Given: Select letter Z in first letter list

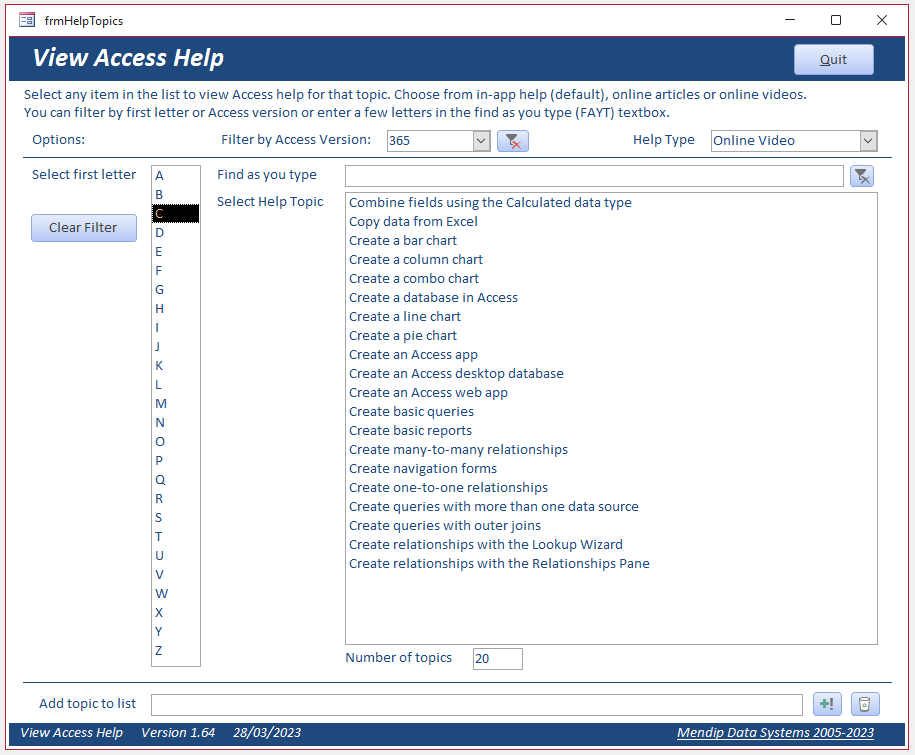Looking at the screenshot, I should pyautogui.click(x=176, y=651).
